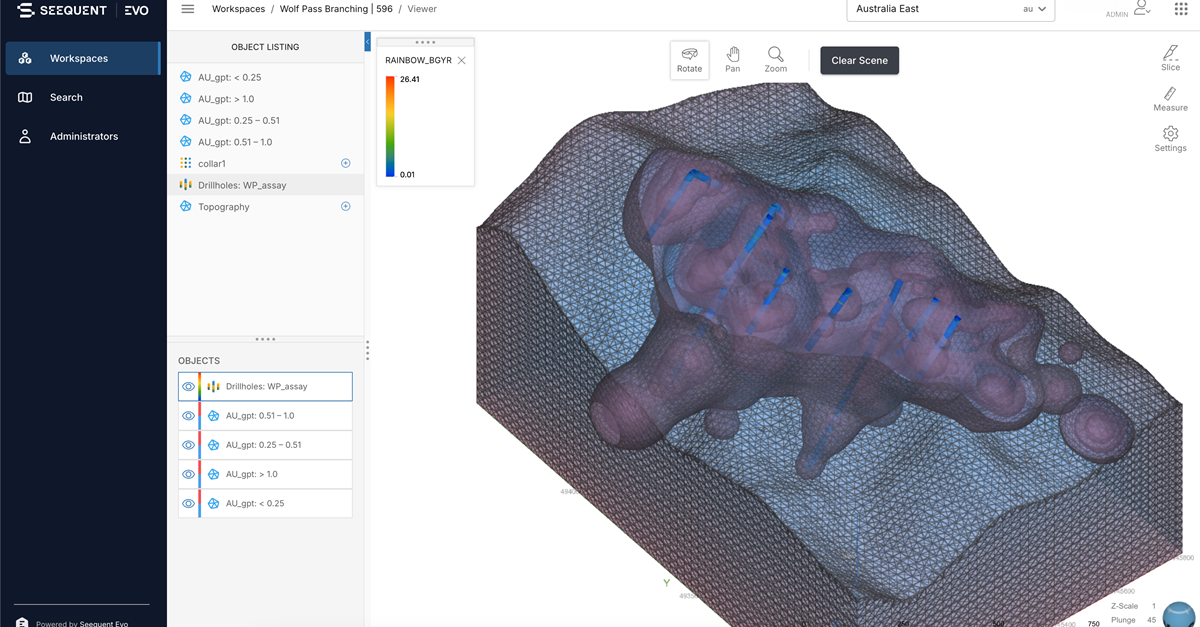Hide the AU_gpt: < 0.25 object
This screenshot has width=1200, height=627.
click(x=188, y=503)
